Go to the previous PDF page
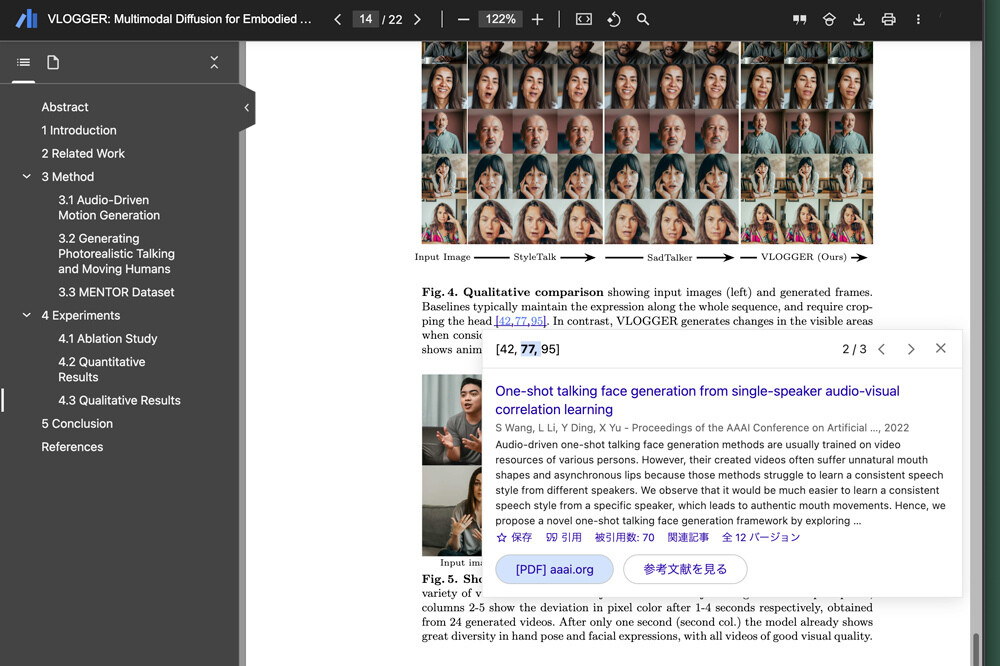 click(337, 19)
